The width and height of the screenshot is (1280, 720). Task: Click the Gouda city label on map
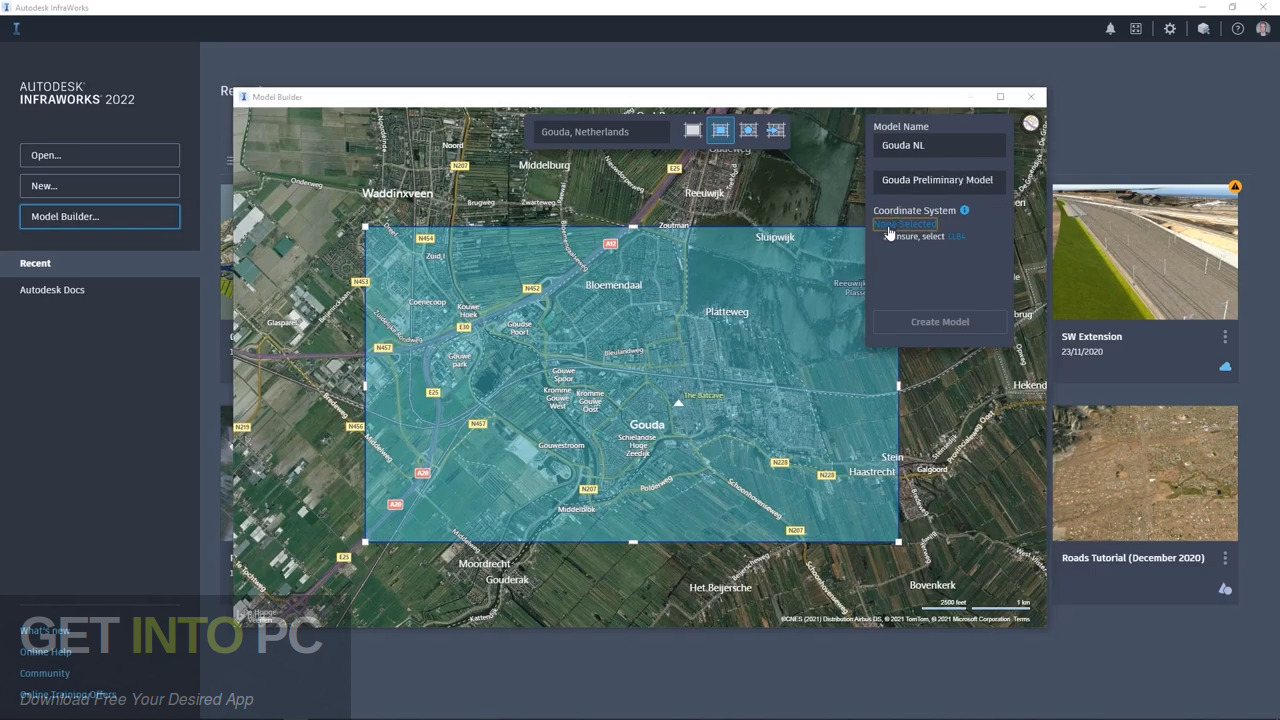(x=647, y=425)
